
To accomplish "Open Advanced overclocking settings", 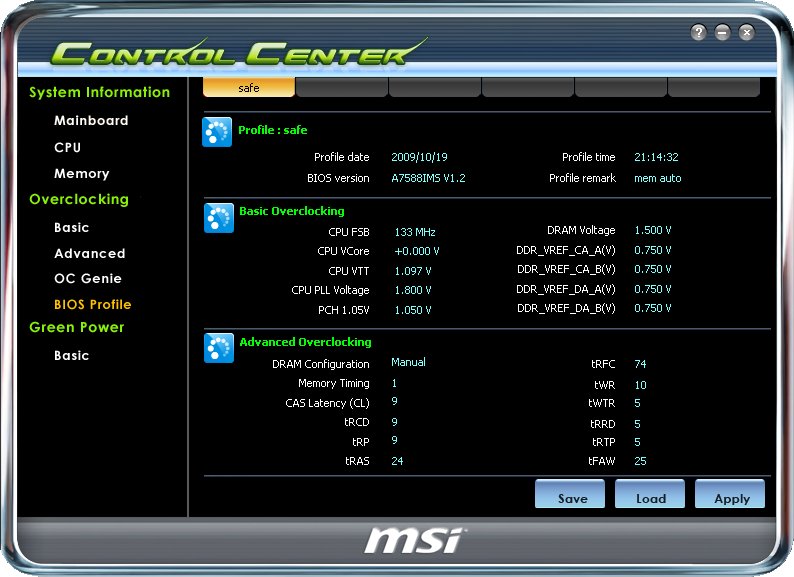I will click(x=90, y=253).
